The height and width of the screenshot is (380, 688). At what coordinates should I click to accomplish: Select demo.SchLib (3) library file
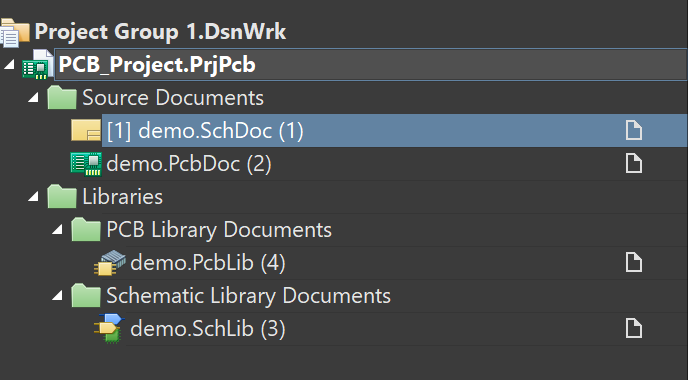(x=208, y=329)
